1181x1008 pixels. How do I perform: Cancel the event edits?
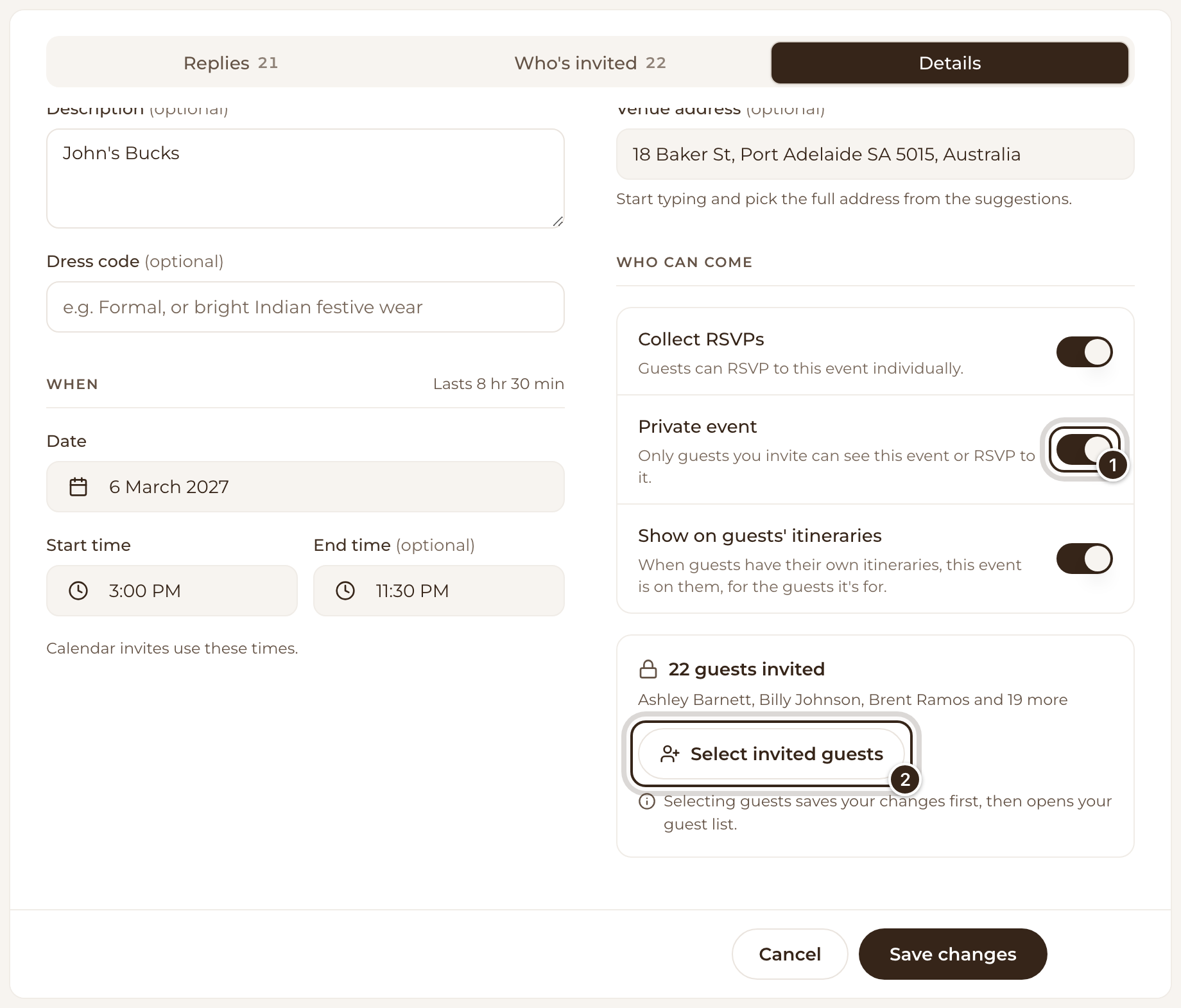pos(789,954)
